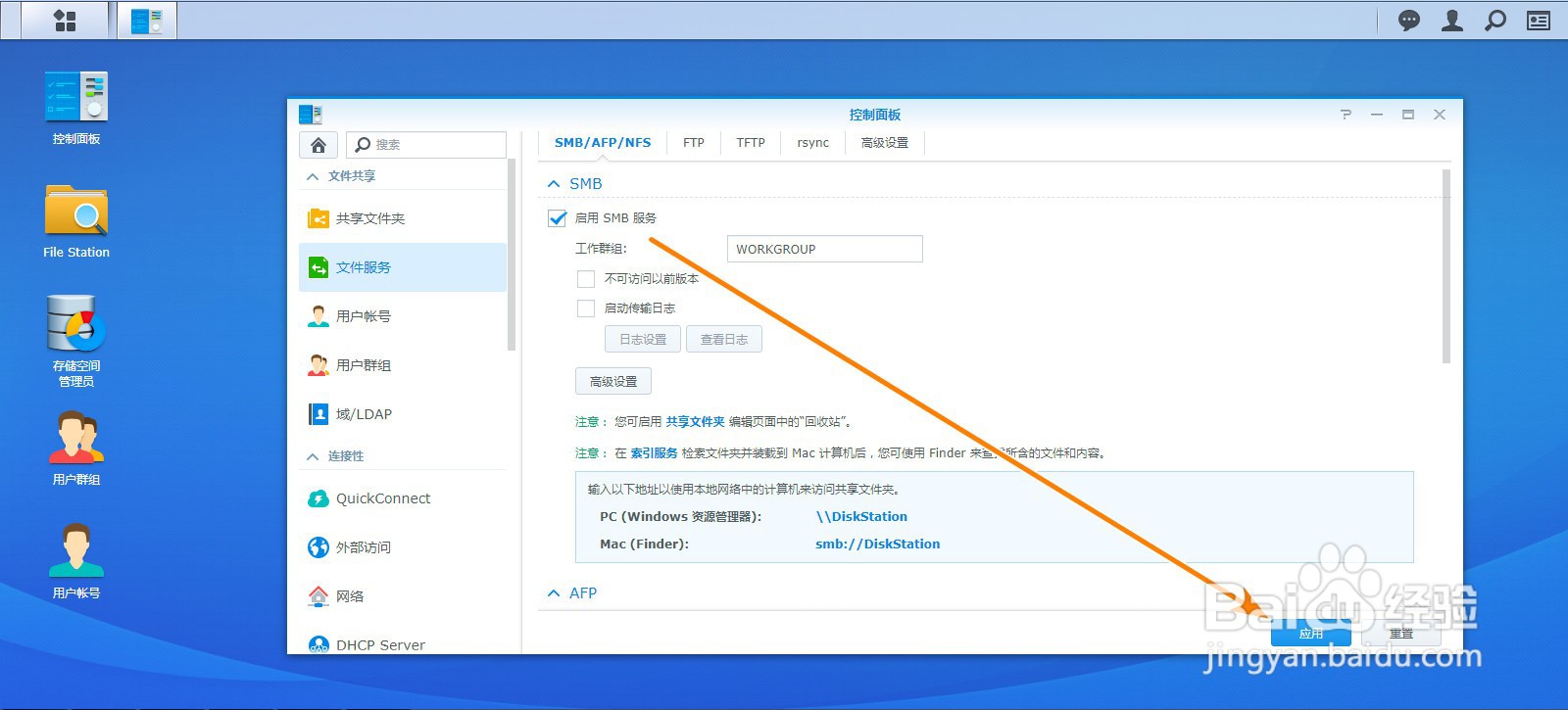Open the DSM main menu grid icon

click(x=65, y=21)
